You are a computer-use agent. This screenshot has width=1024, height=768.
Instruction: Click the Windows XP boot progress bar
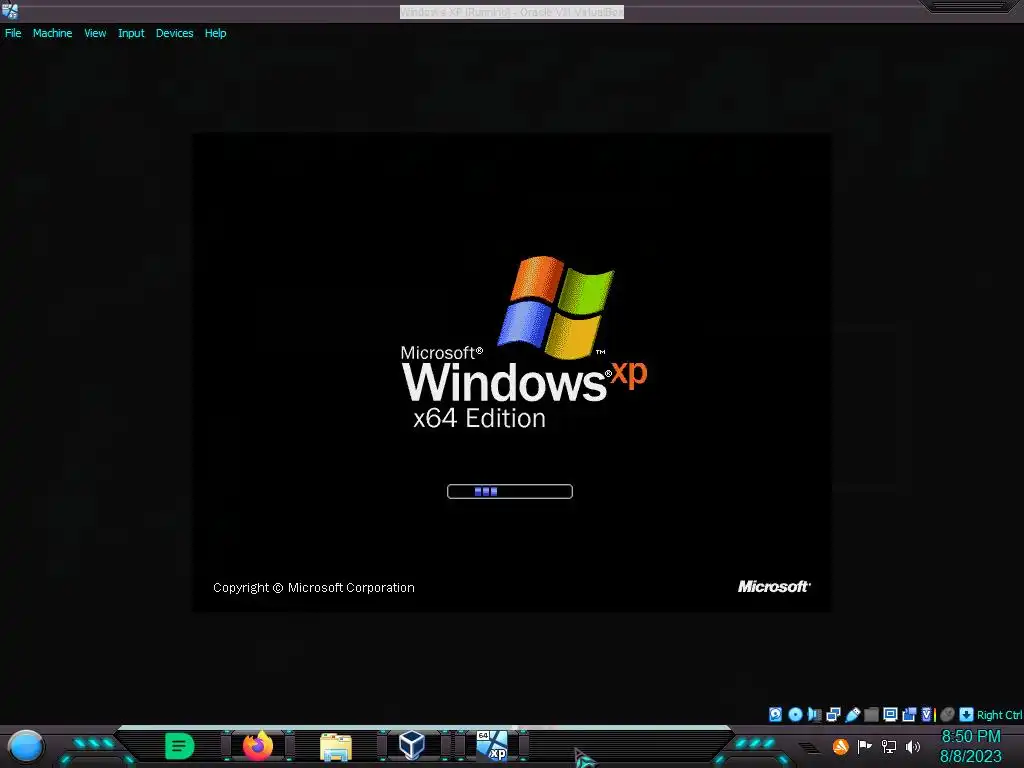click(x=510, y=491)
